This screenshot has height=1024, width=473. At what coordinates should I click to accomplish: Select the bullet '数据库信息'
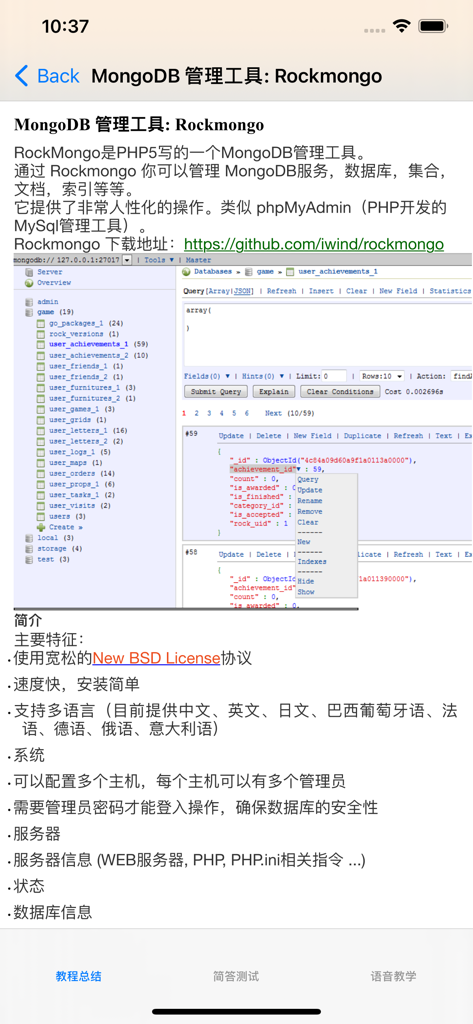[x=53, y=912]
